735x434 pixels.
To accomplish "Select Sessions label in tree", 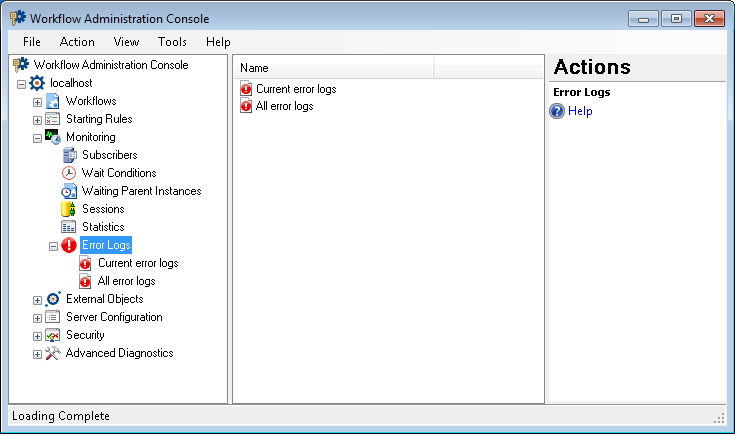I will pos(103,209).
